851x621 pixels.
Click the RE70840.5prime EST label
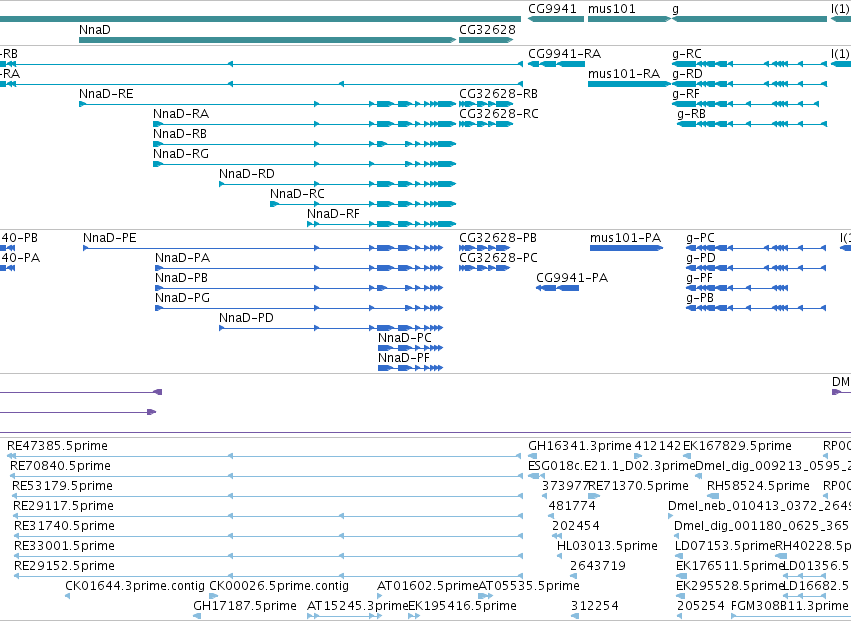[60, 466]
